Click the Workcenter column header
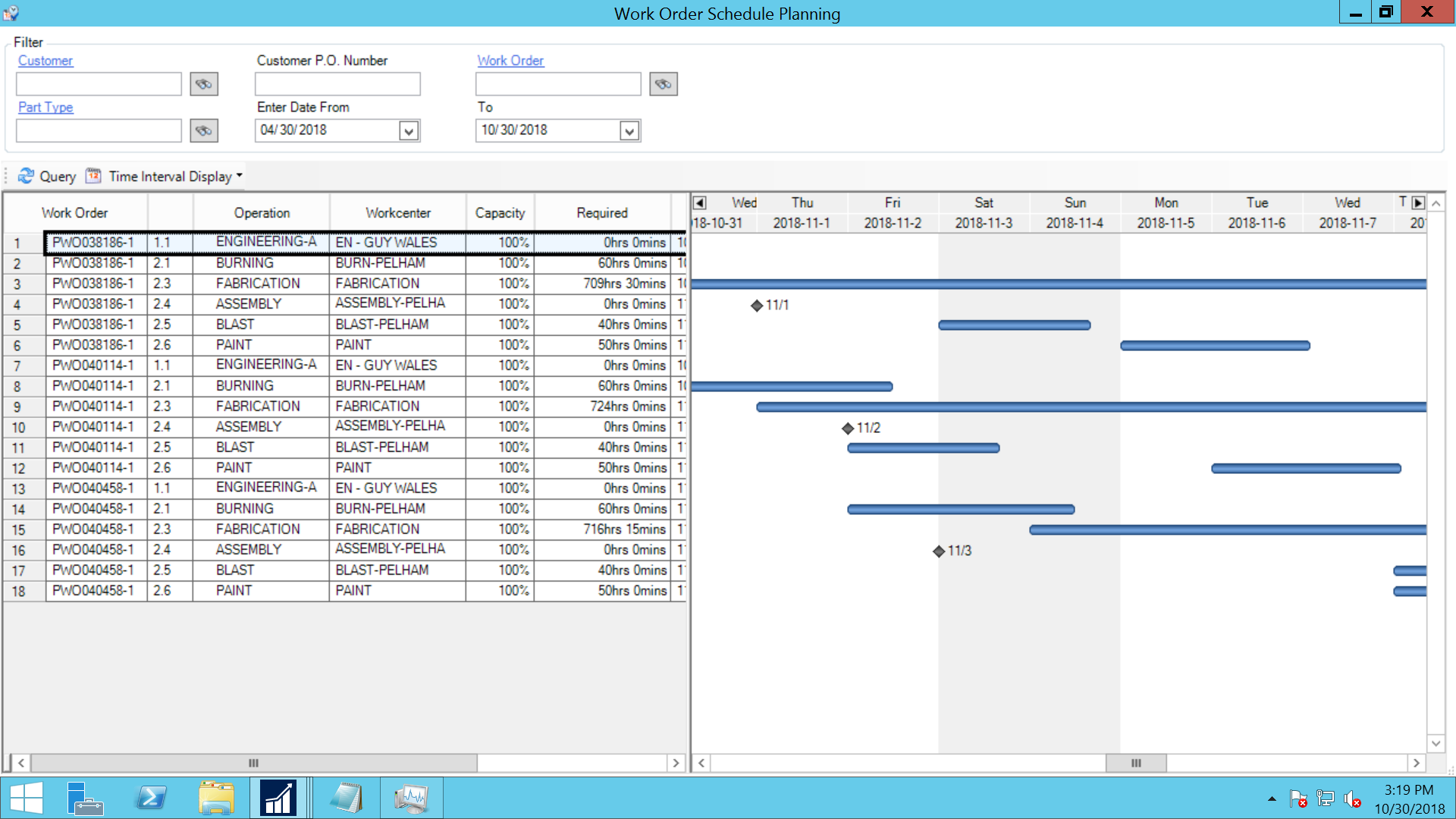This screenshot has height=819, width=1456. point(397,213)
